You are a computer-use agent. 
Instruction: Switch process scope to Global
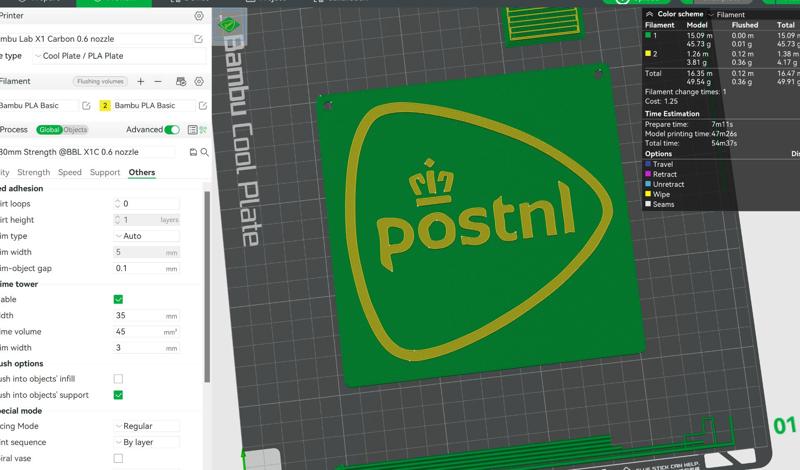pos(49,130)
